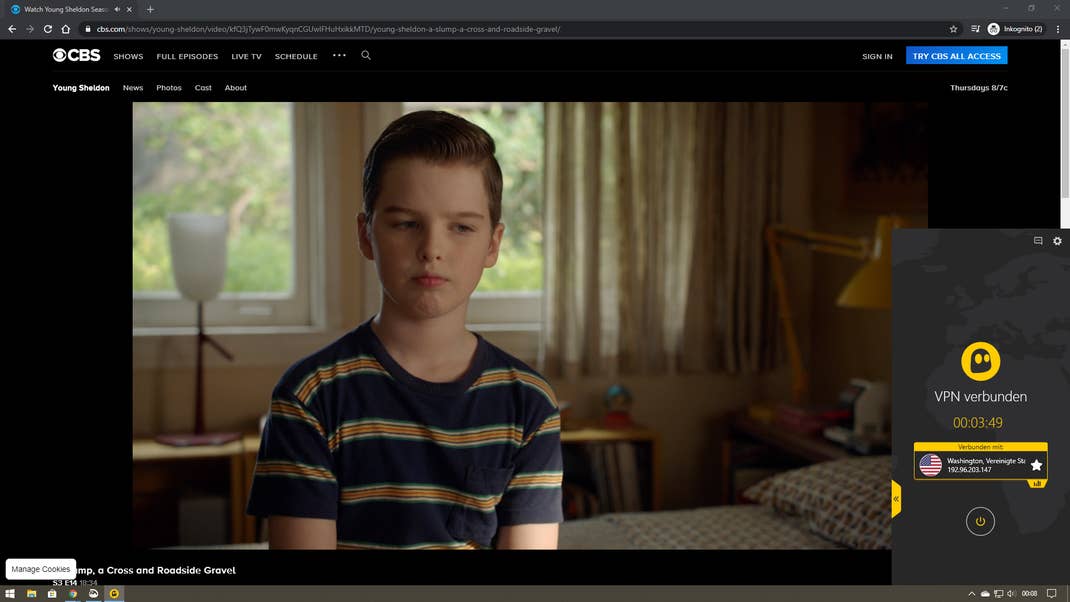The width and height of the screenshot is (1070, 602).
Task: Click the Manage Cookies button
Action: [41, 569]
